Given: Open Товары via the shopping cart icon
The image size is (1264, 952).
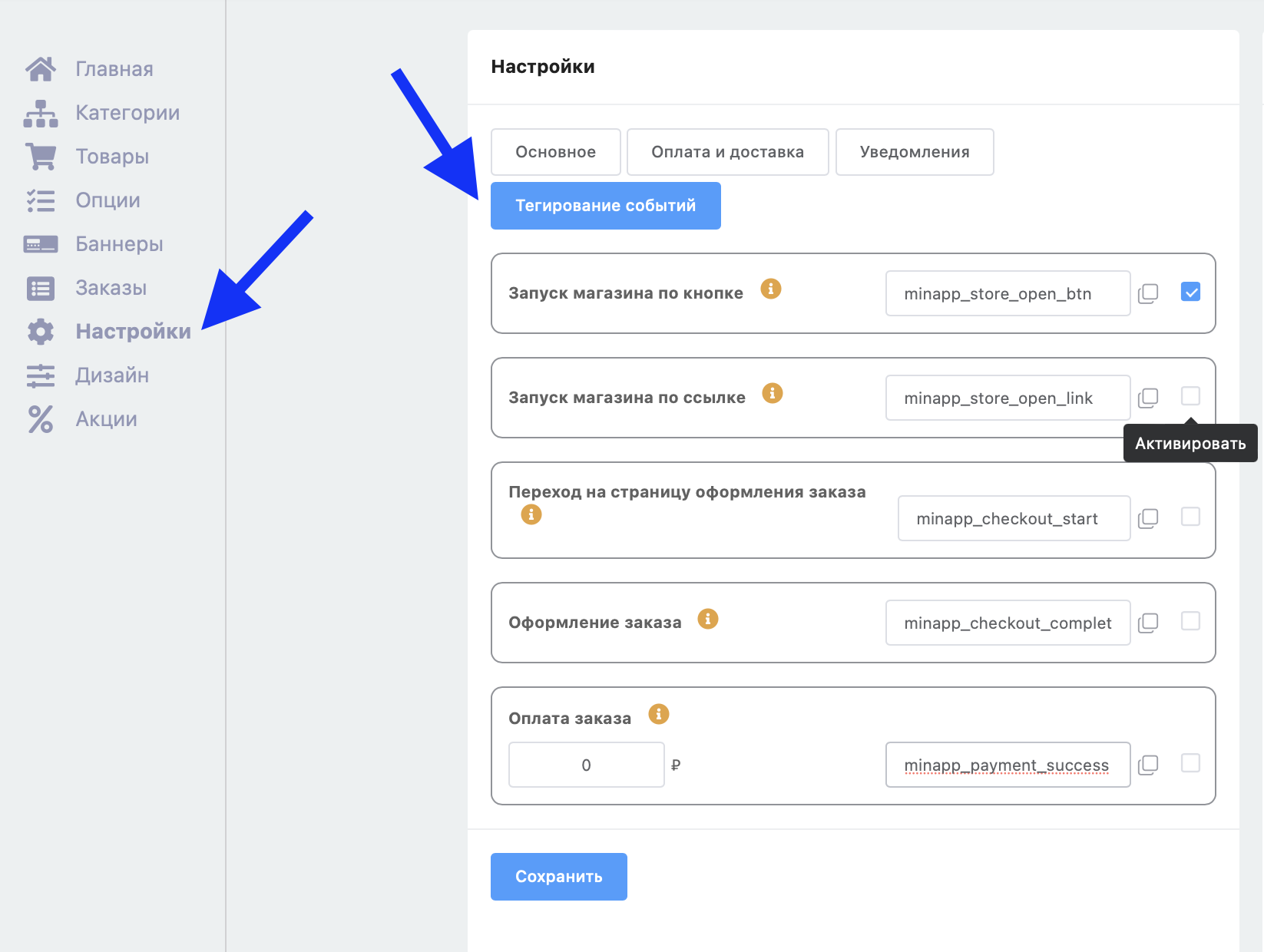Looking at the screenshot, I should [41, 157].
